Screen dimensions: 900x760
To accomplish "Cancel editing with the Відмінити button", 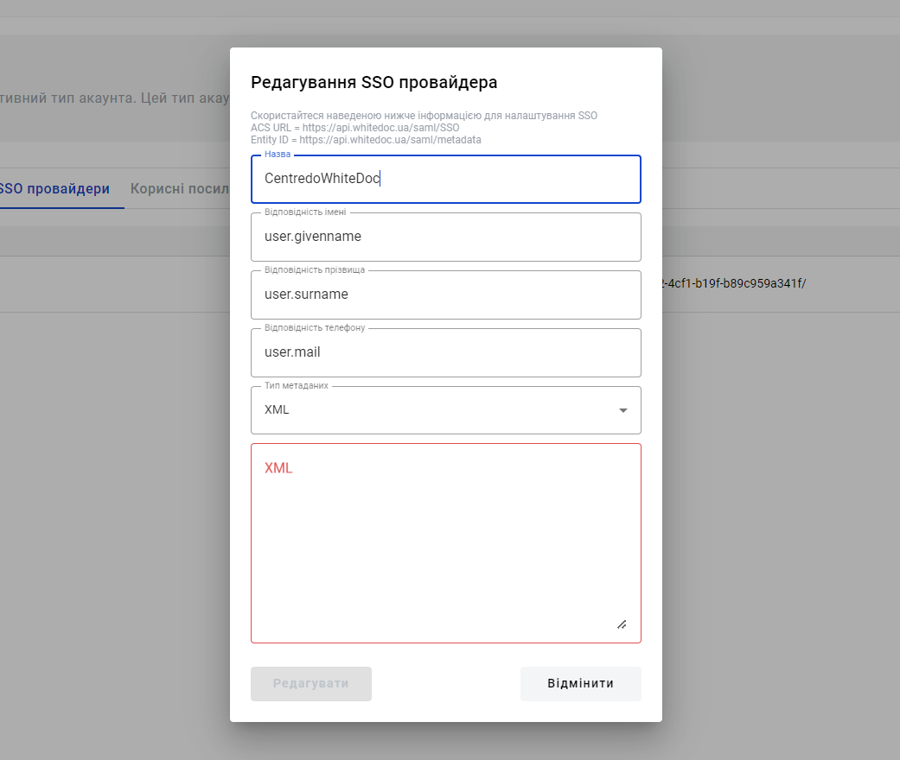I will click(580, 684).
